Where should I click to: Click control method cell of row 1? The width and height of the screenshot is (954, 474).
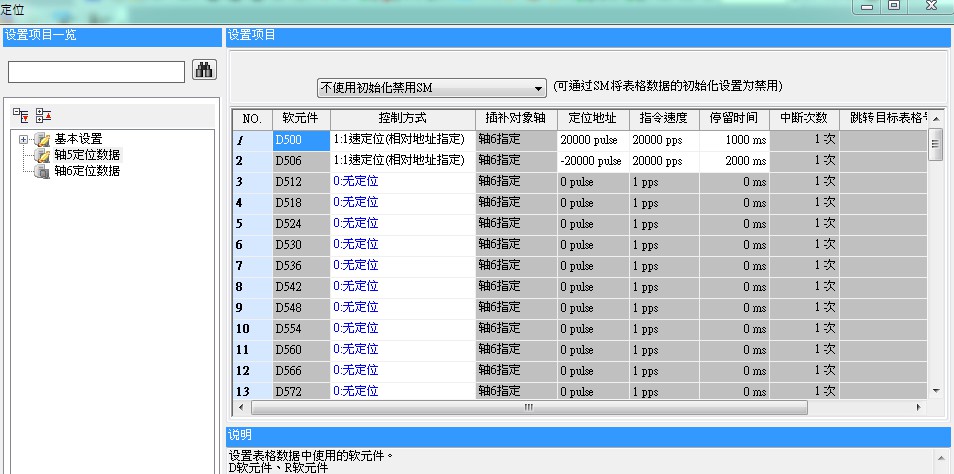(400, 140)
